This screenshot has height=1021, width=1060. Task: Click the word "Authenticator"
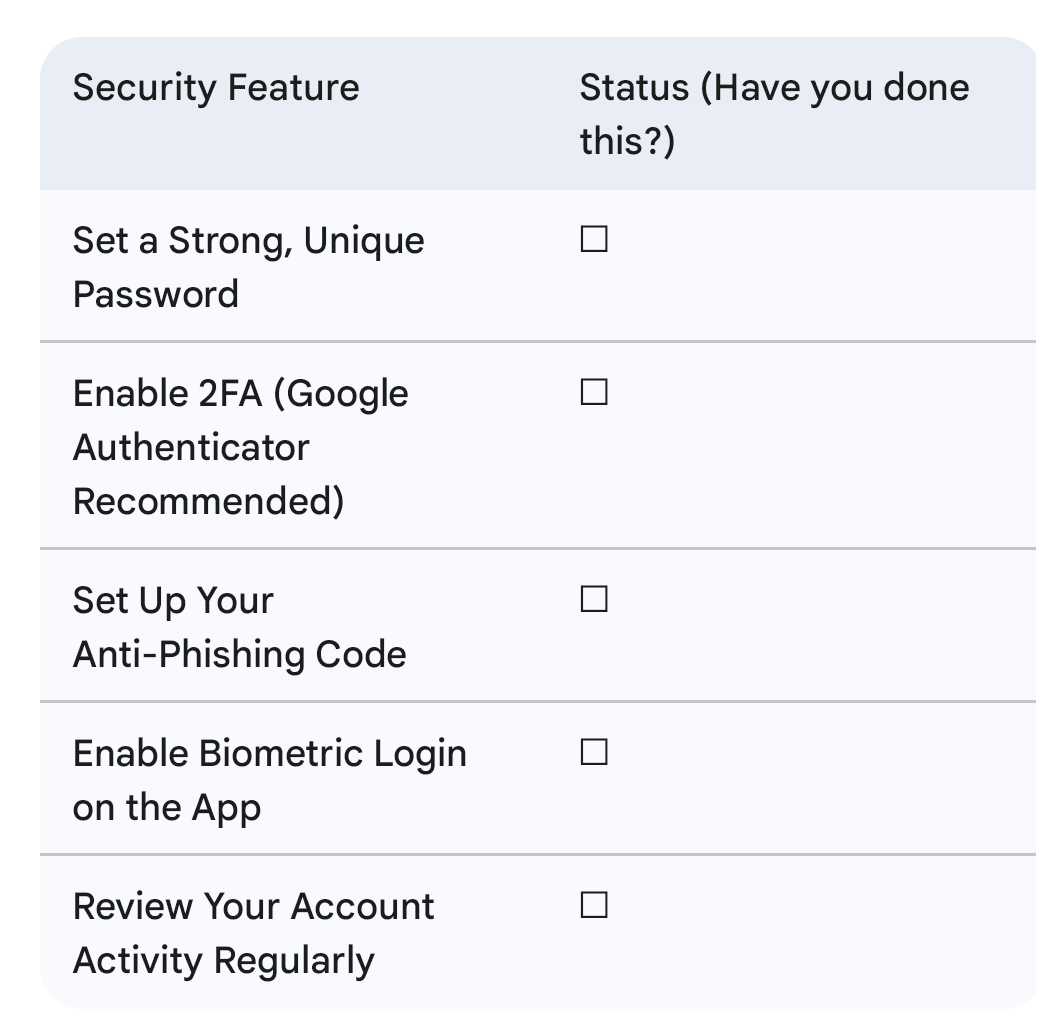191,447
